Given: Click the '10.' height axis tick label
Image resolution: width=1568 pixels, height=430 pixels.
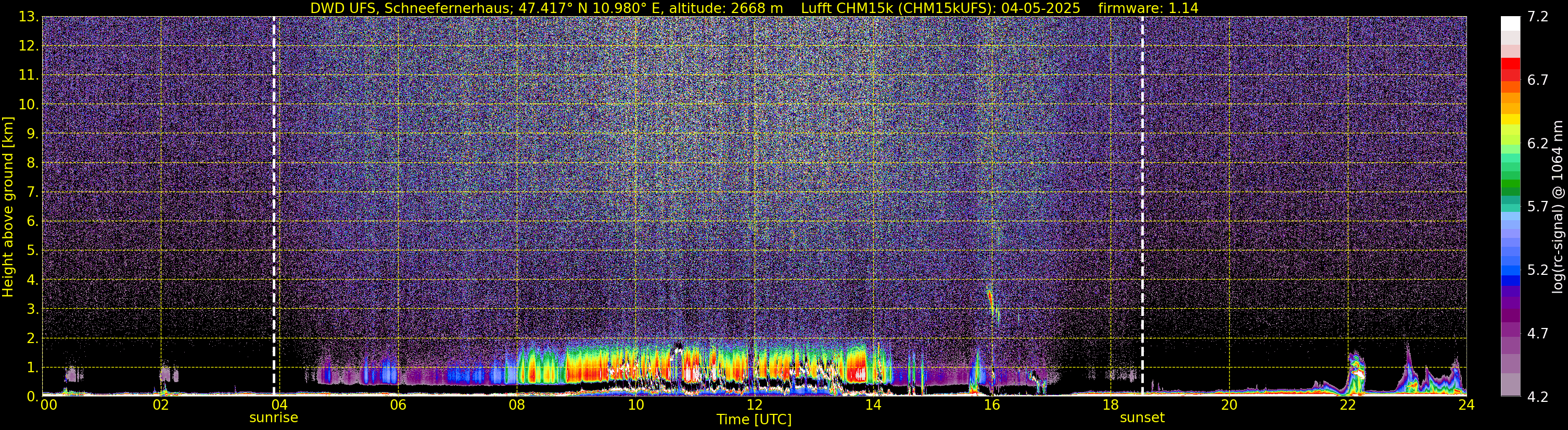Looking at the screenshot, I should [x=29, y=105].
